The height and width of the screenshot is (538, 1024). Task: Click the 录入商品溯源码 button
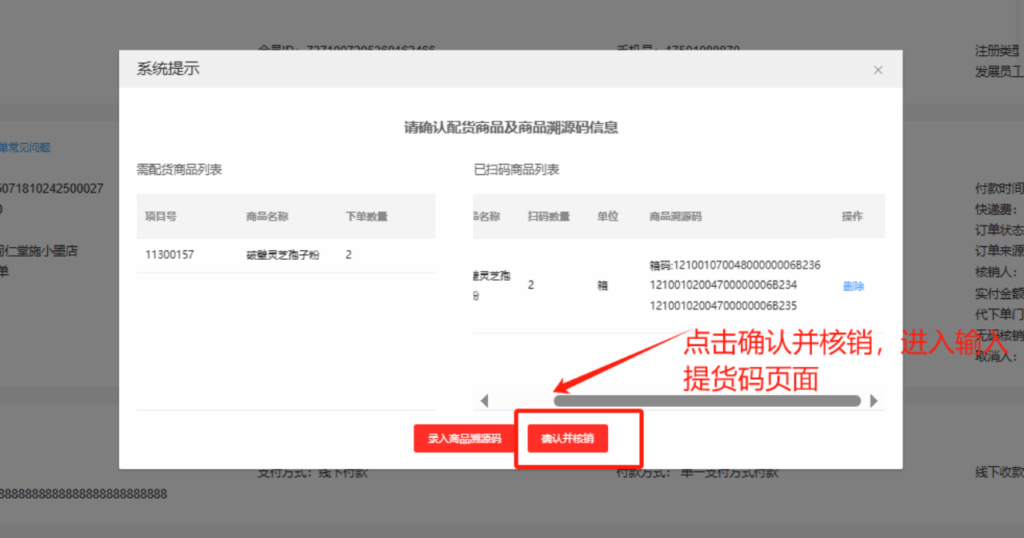tap(464, 438)
